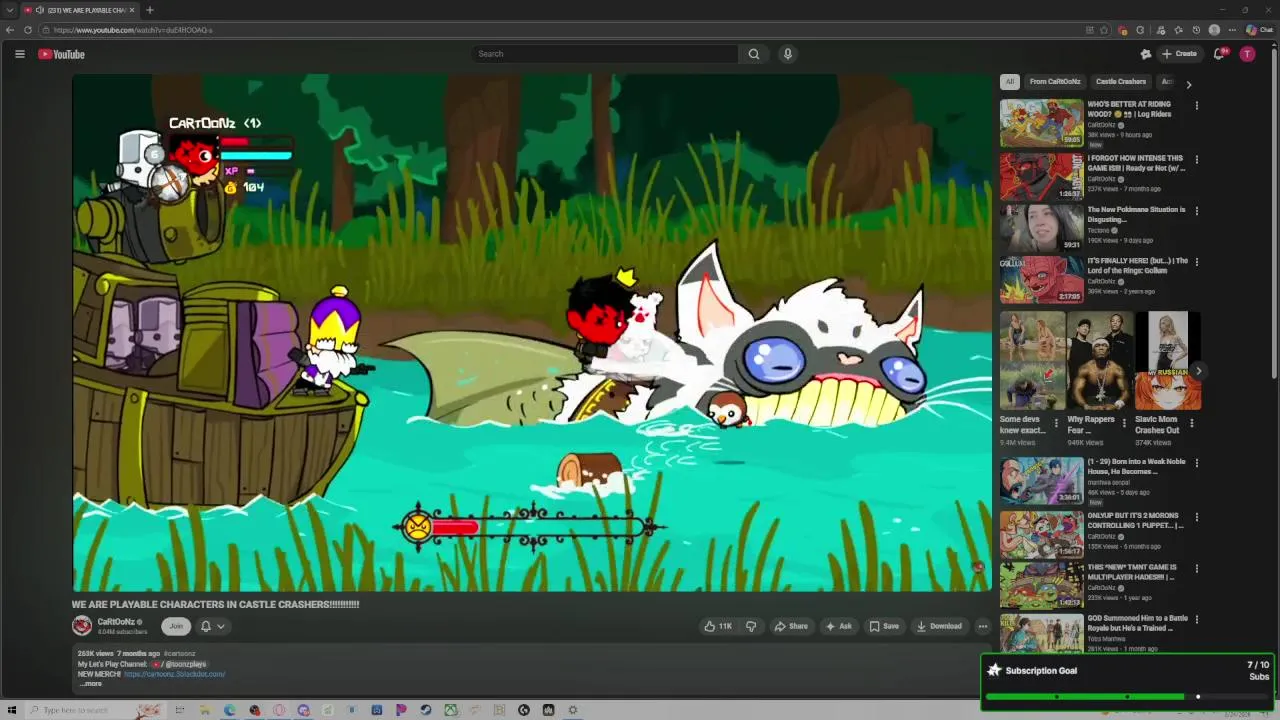Save the video to playlist

click(884, 626)
